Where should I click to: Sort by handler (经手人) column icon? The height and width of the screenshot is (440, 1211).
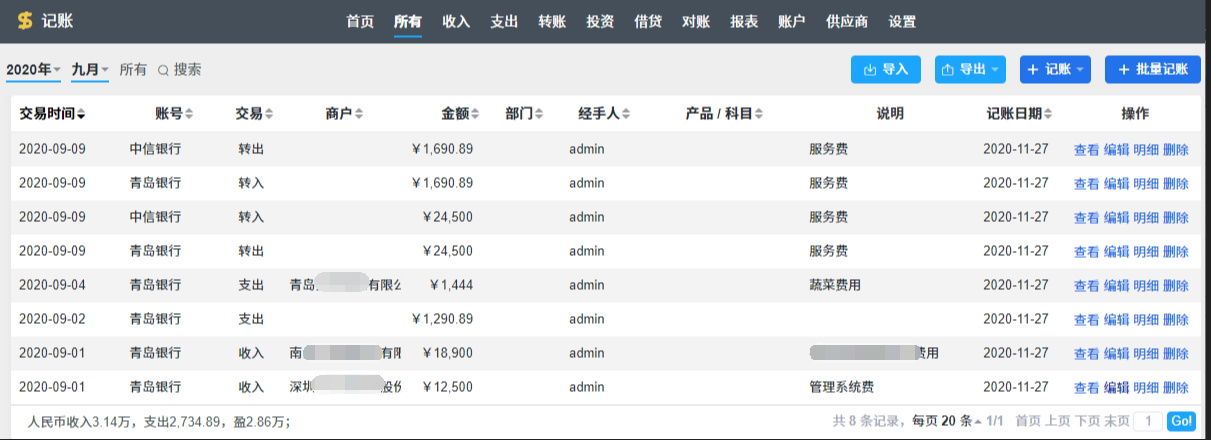coord(626,114)
